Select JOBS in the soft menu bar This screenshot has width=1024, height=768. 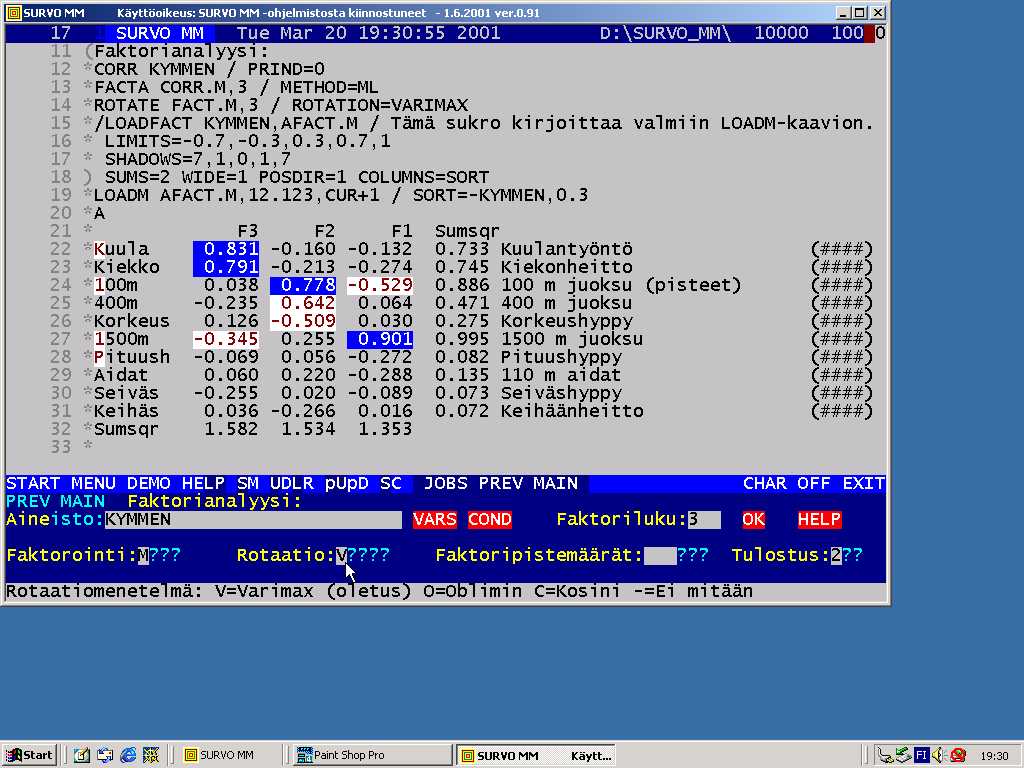pos(446,484)
